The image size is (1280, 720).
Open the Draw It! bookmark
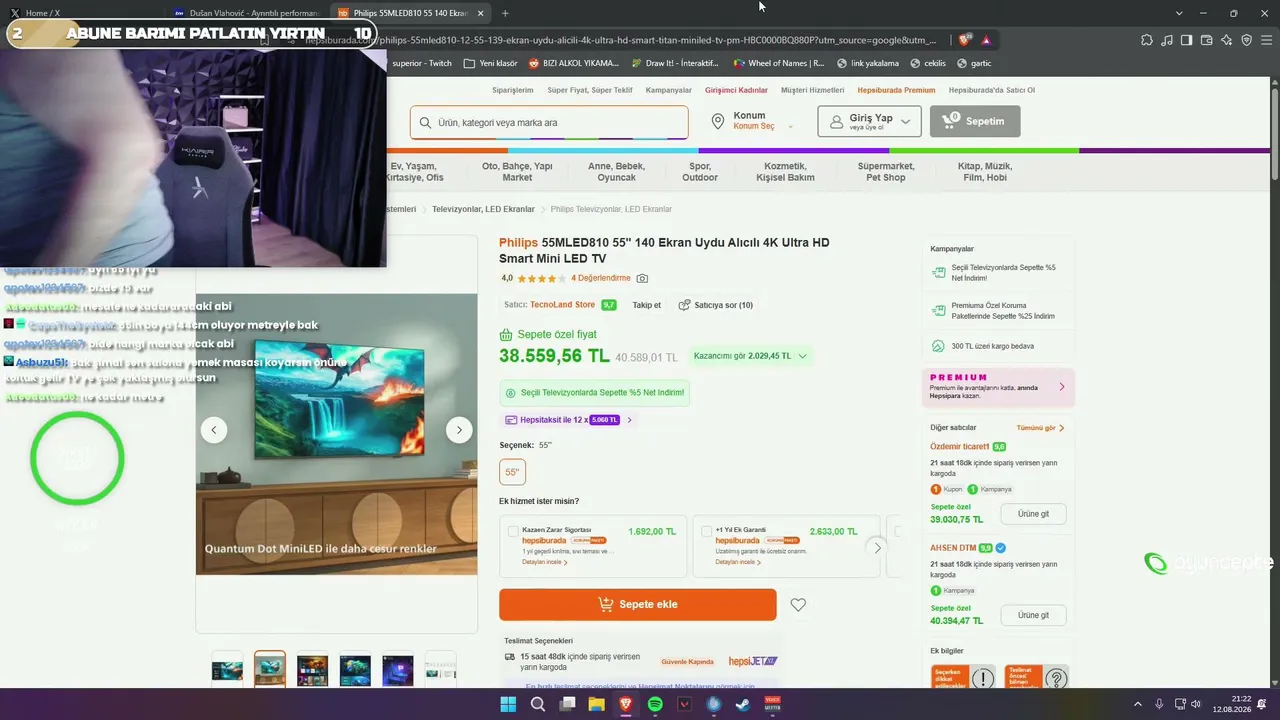tap(673, 63)
